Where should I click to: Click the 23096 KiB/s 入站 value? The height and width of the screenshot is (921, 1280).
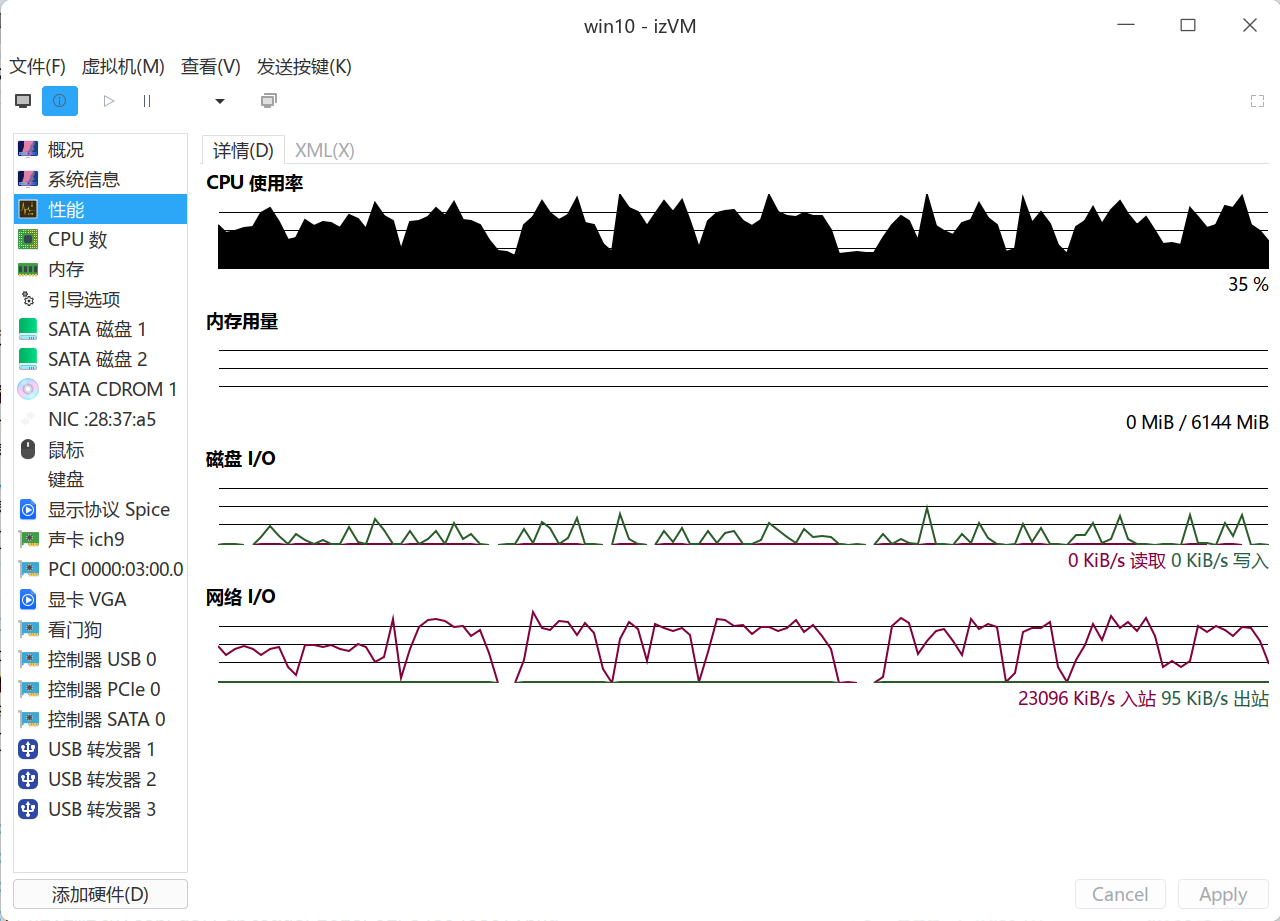1087,699
